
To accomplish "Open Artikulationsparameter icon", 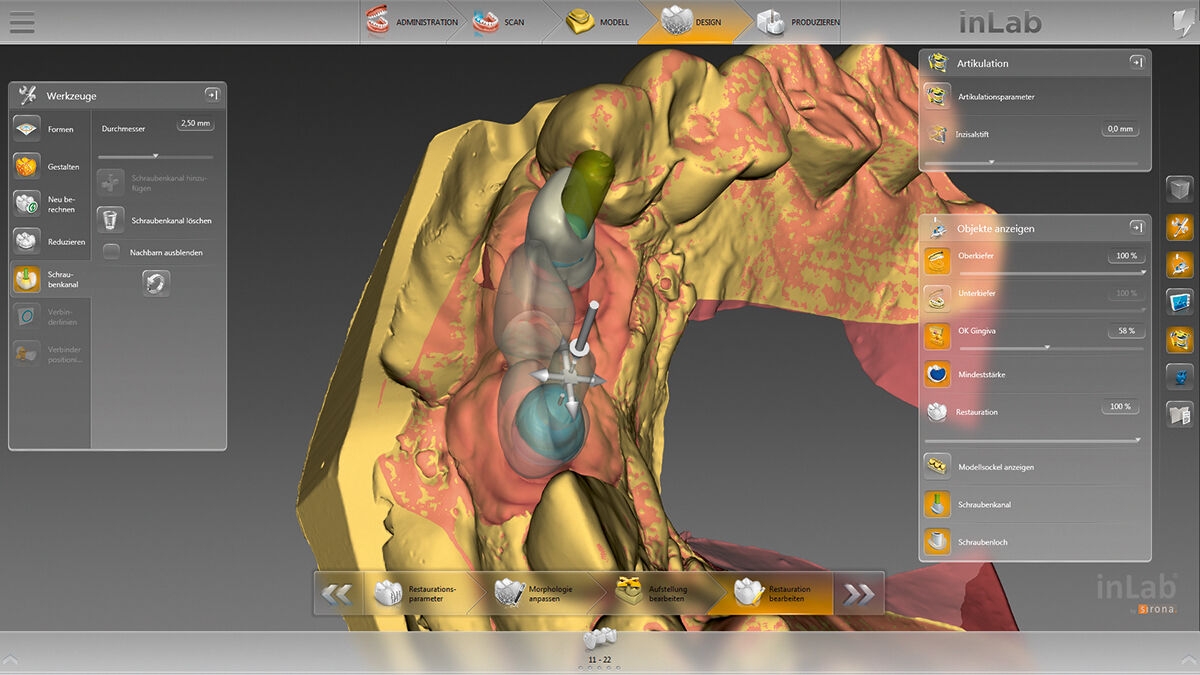I will tap(938, 96).
